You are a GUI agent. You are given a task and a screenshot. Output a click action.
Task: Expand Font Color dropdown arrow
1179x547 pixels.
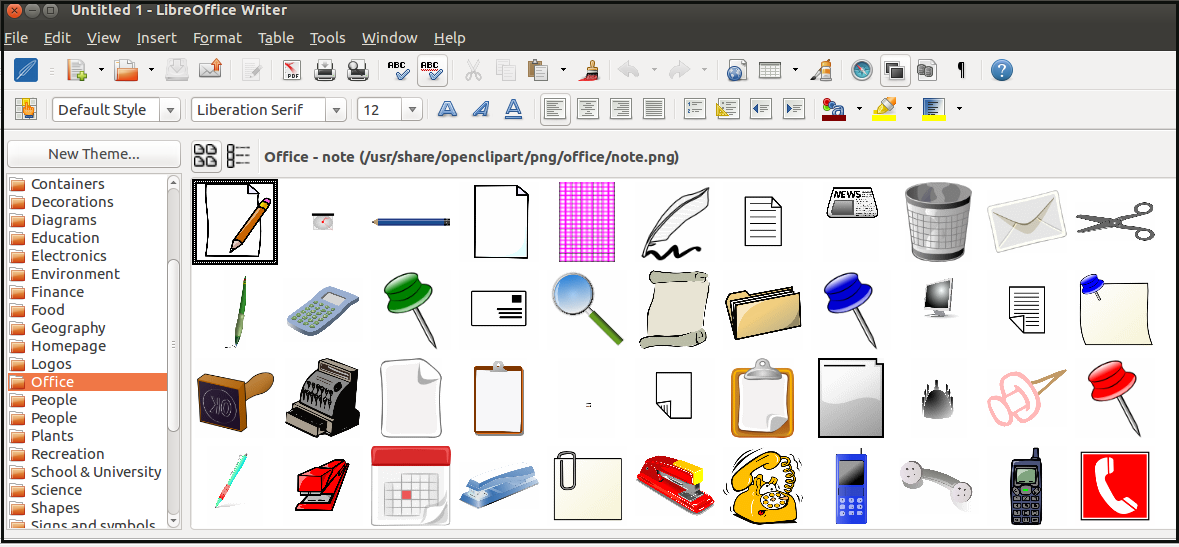pos(859,109)
